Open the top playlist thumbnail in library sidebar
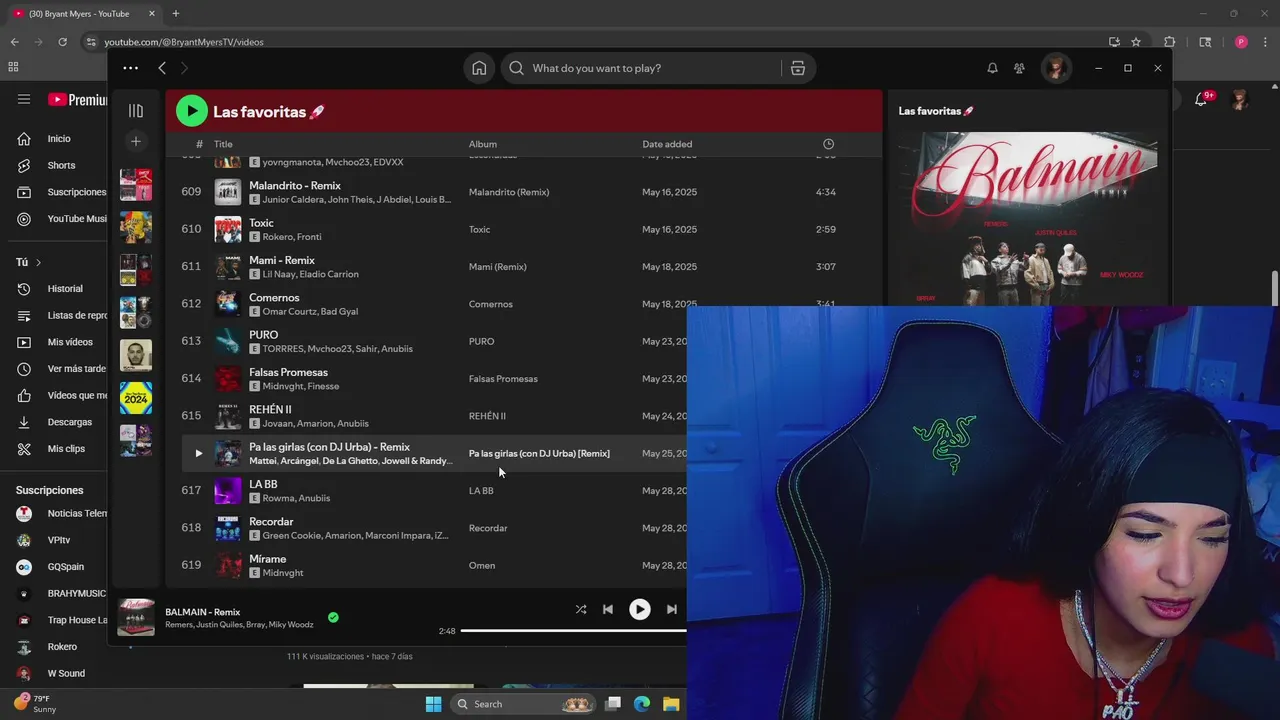This screenshot has height=720, width=1280. (x=136, y=184)
